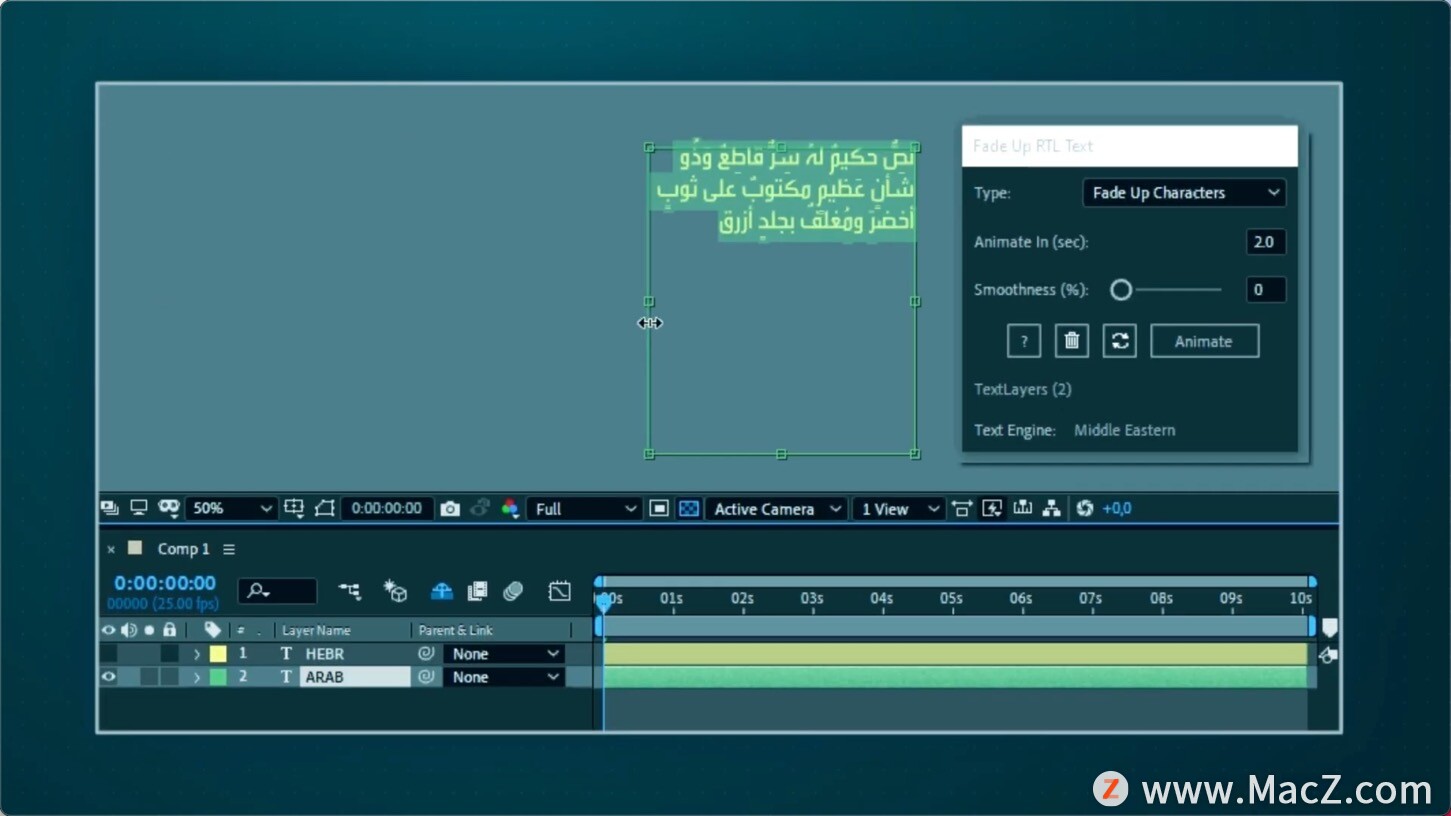Expand the ARAB layer properties
1451x816 pixels.
coord(197,677)
